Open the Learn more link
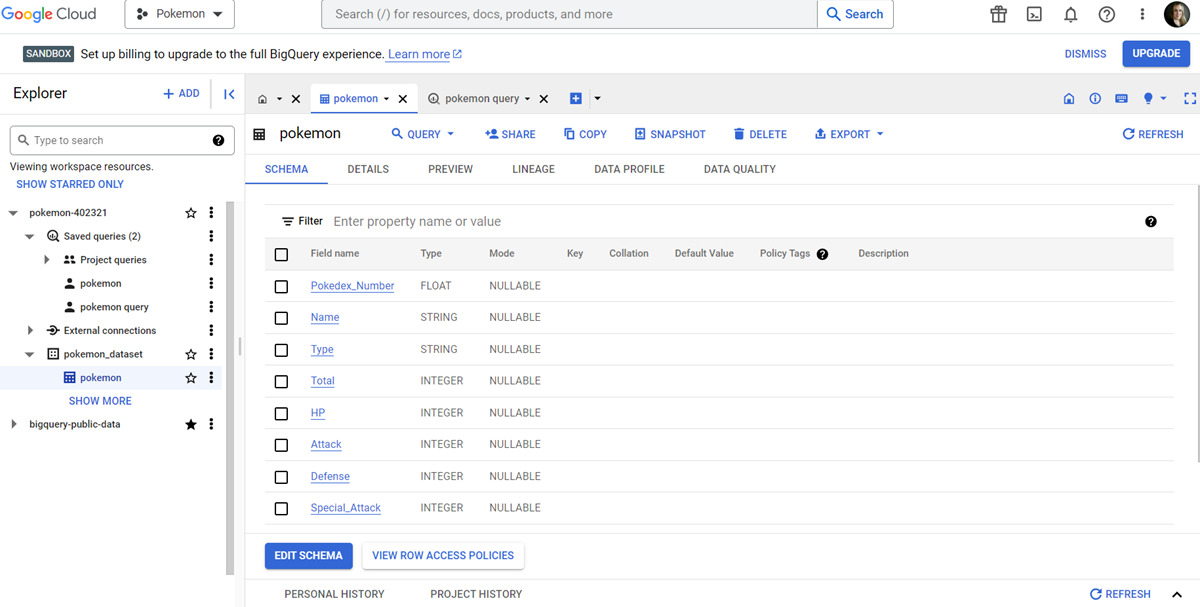This screenshot has width=1200, height=607. point(425,54)
